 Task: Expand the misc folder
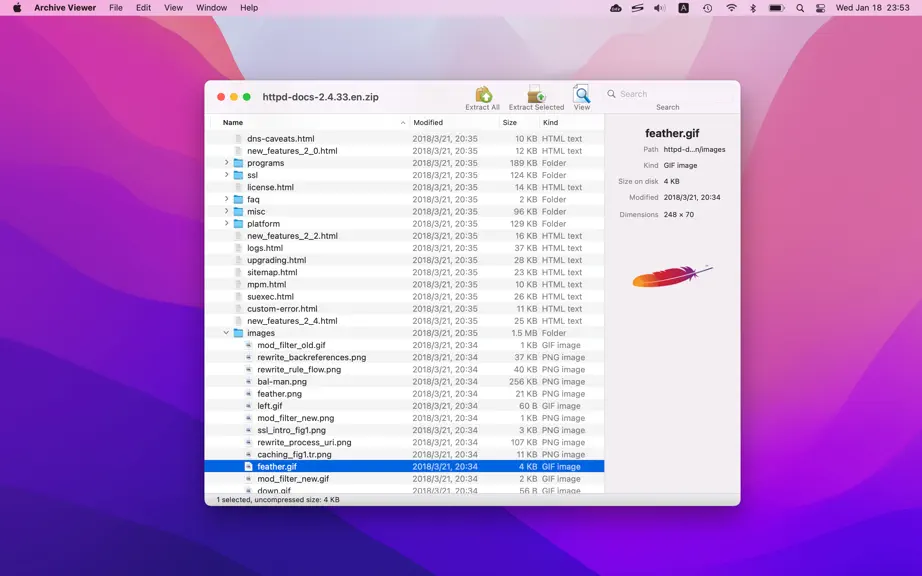[226, 212]
